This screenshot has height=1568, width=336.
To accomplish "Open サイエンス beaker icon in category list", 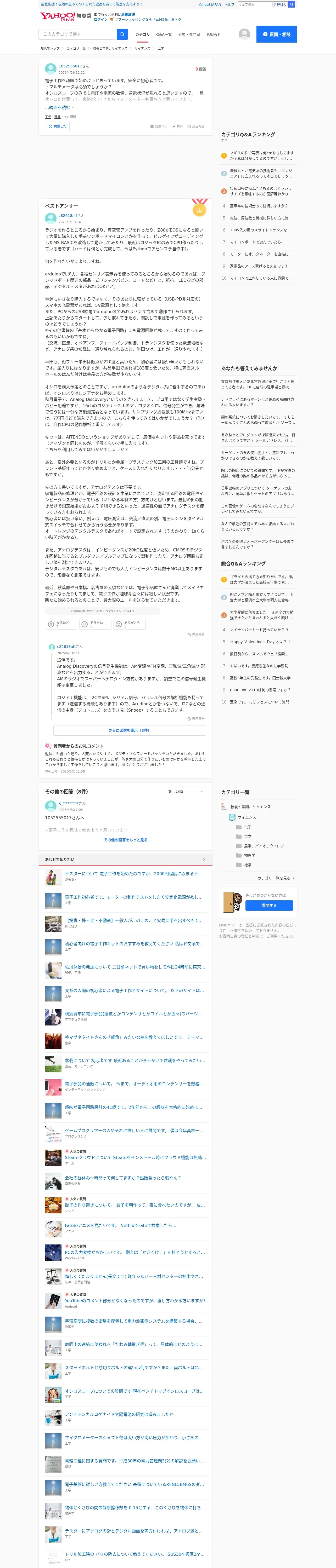I will pos(232,817).
